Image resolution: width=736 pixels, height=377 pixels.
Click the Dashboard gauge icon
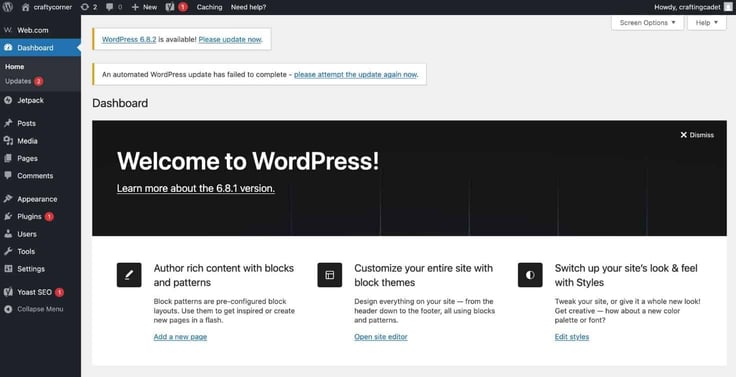[x=8, y=47]
